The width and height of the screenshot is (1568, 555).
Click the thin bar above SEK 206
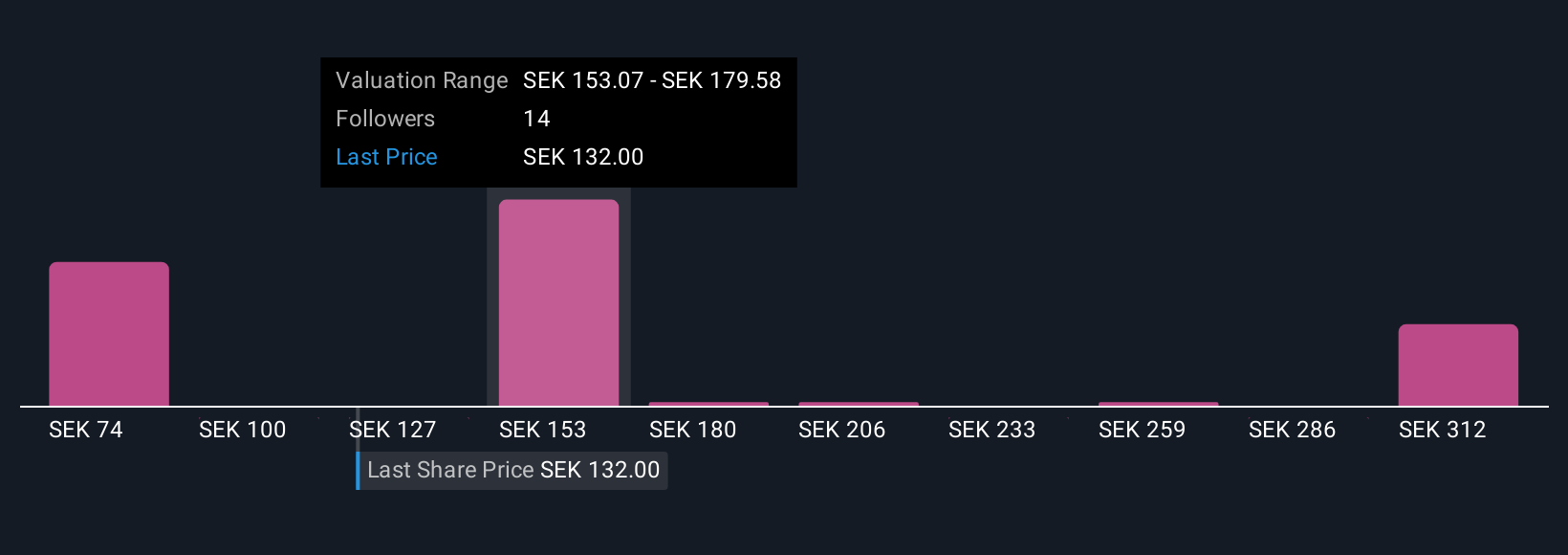pos(859,404)
